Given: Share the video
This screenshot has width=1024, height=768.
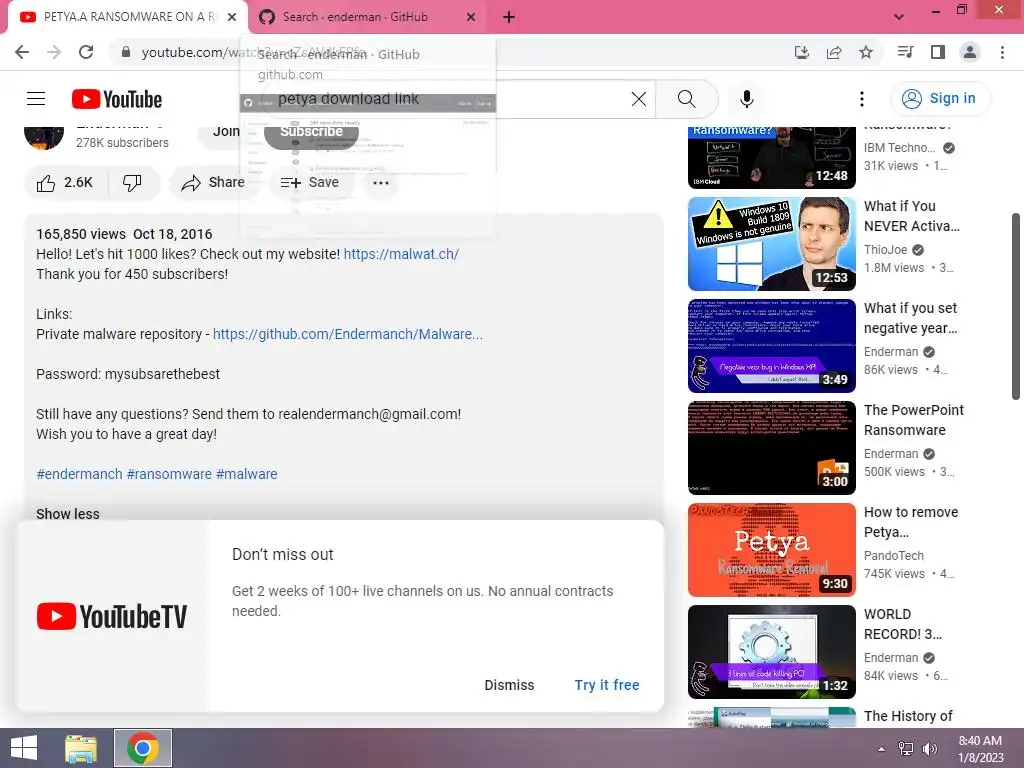Looking at the screenshot, I should click(x=214, y=183).
